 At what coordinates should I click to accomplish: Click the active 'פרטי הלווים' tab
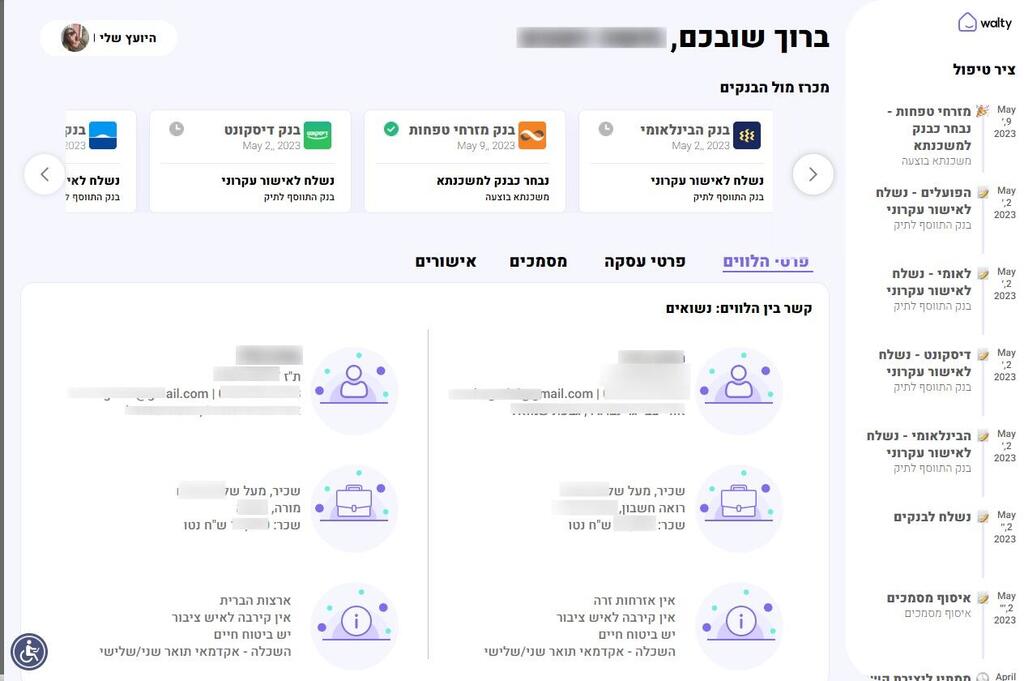click(x=767, y=261)
